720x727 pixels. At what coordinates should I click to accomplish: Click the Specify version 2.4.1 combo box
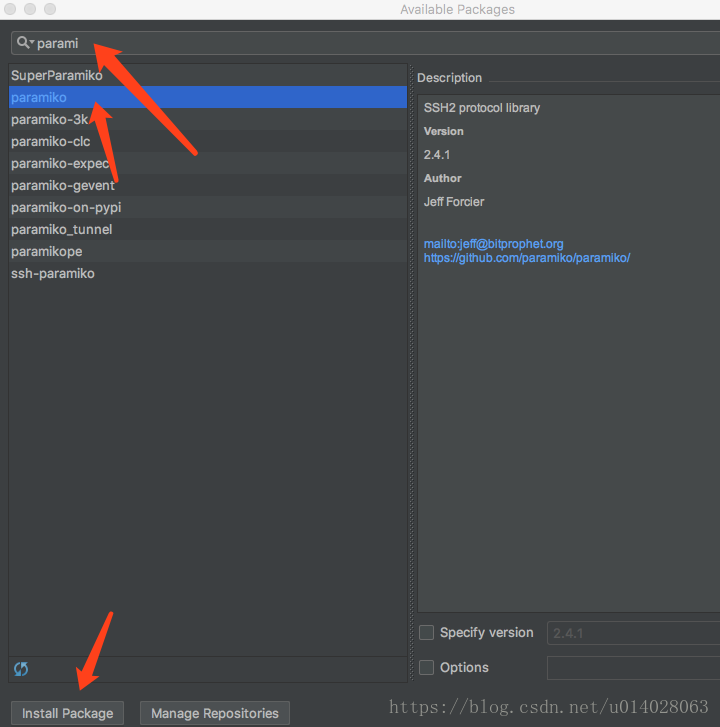click(633, 633)
